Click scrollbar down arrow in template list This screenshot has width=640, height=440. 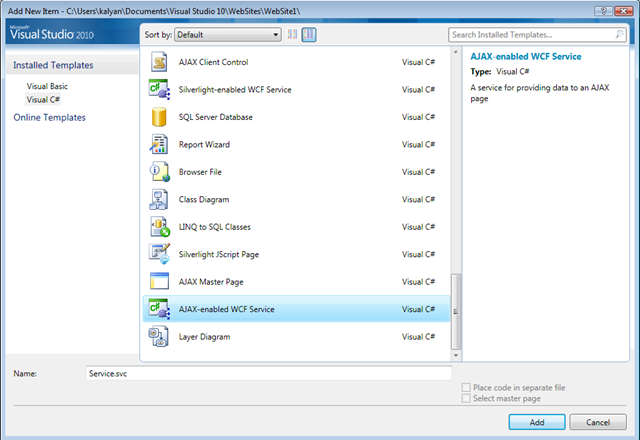(456, 356)
